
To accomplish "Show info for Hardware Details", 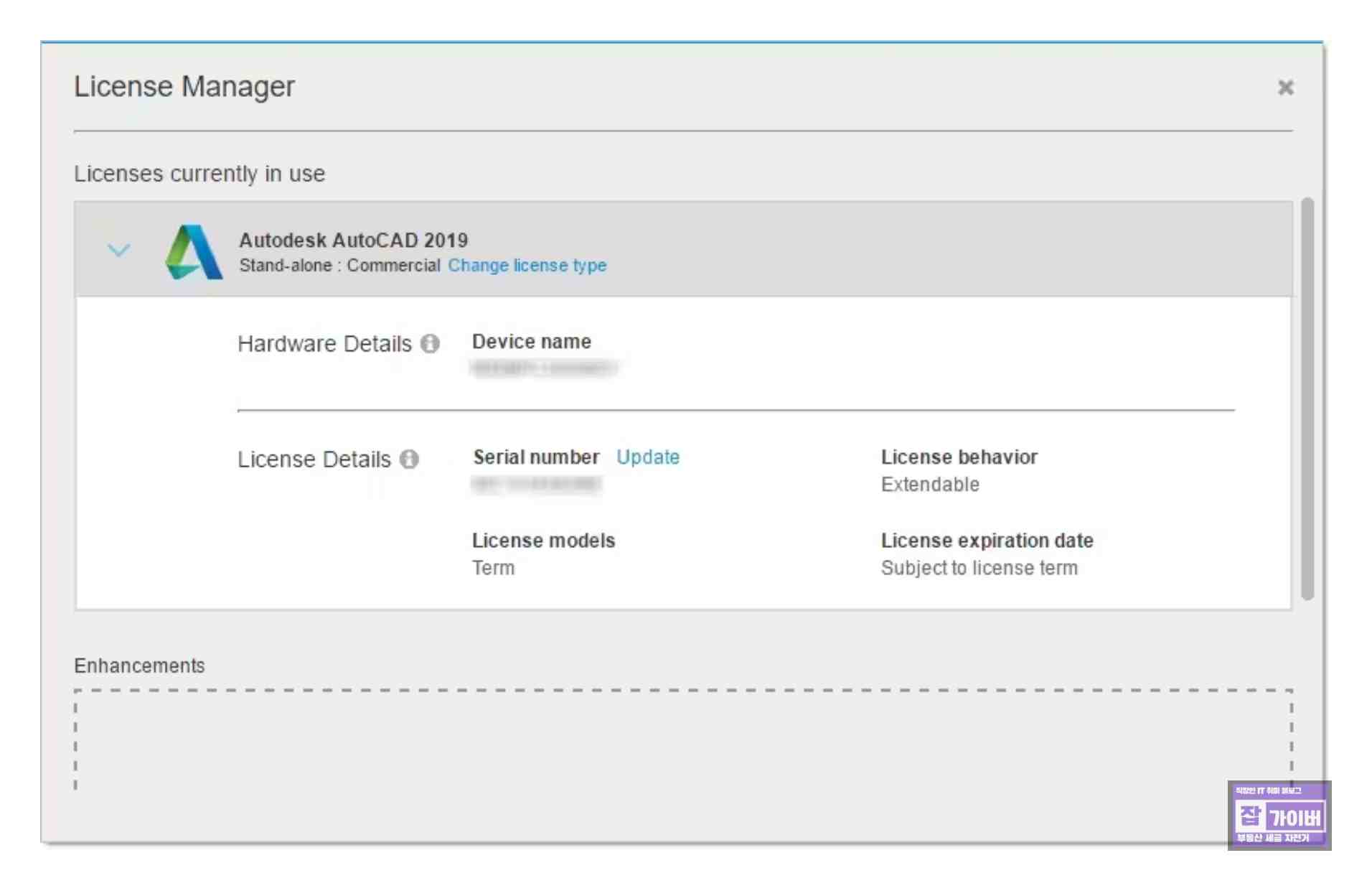I will coord(430,344).
